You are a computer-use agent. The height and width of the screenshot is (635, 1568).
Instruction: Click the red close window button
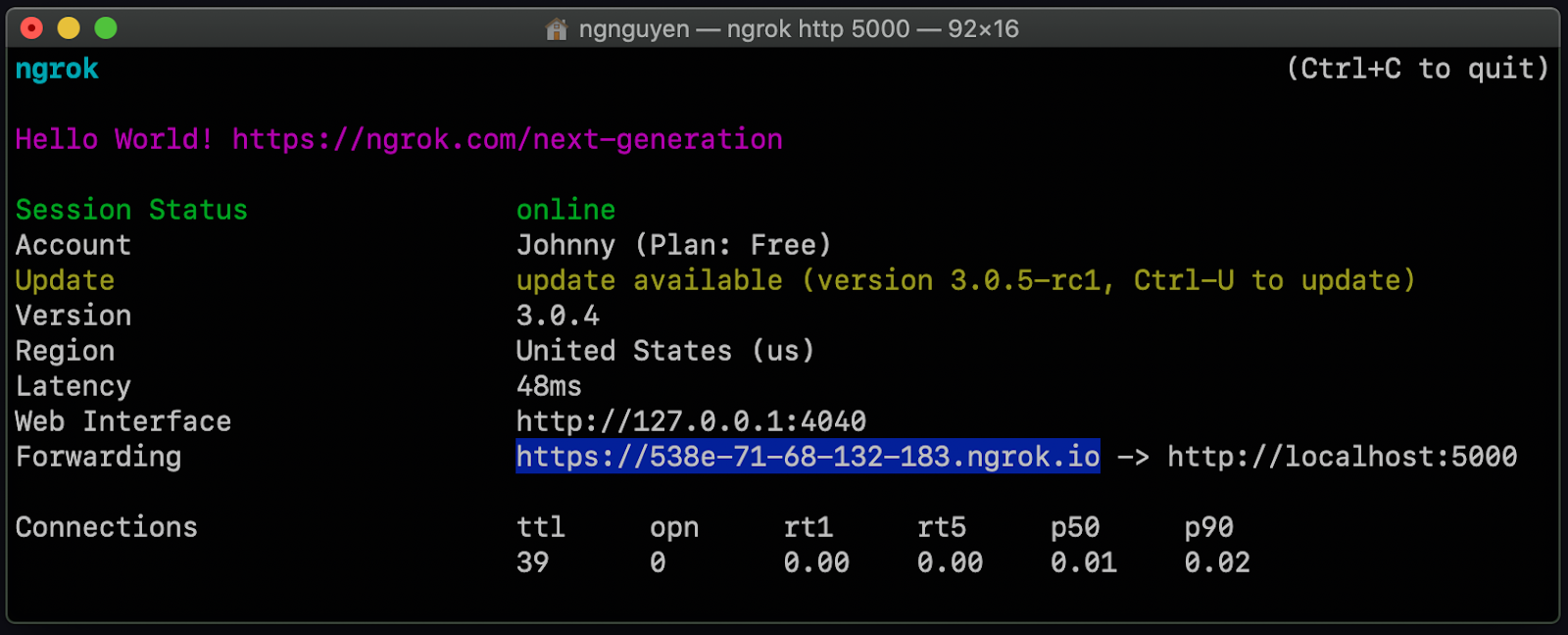[31, 28]
